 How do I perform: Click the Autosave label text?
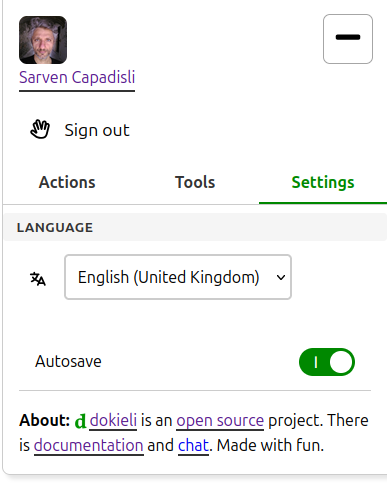tap(68, 361)
